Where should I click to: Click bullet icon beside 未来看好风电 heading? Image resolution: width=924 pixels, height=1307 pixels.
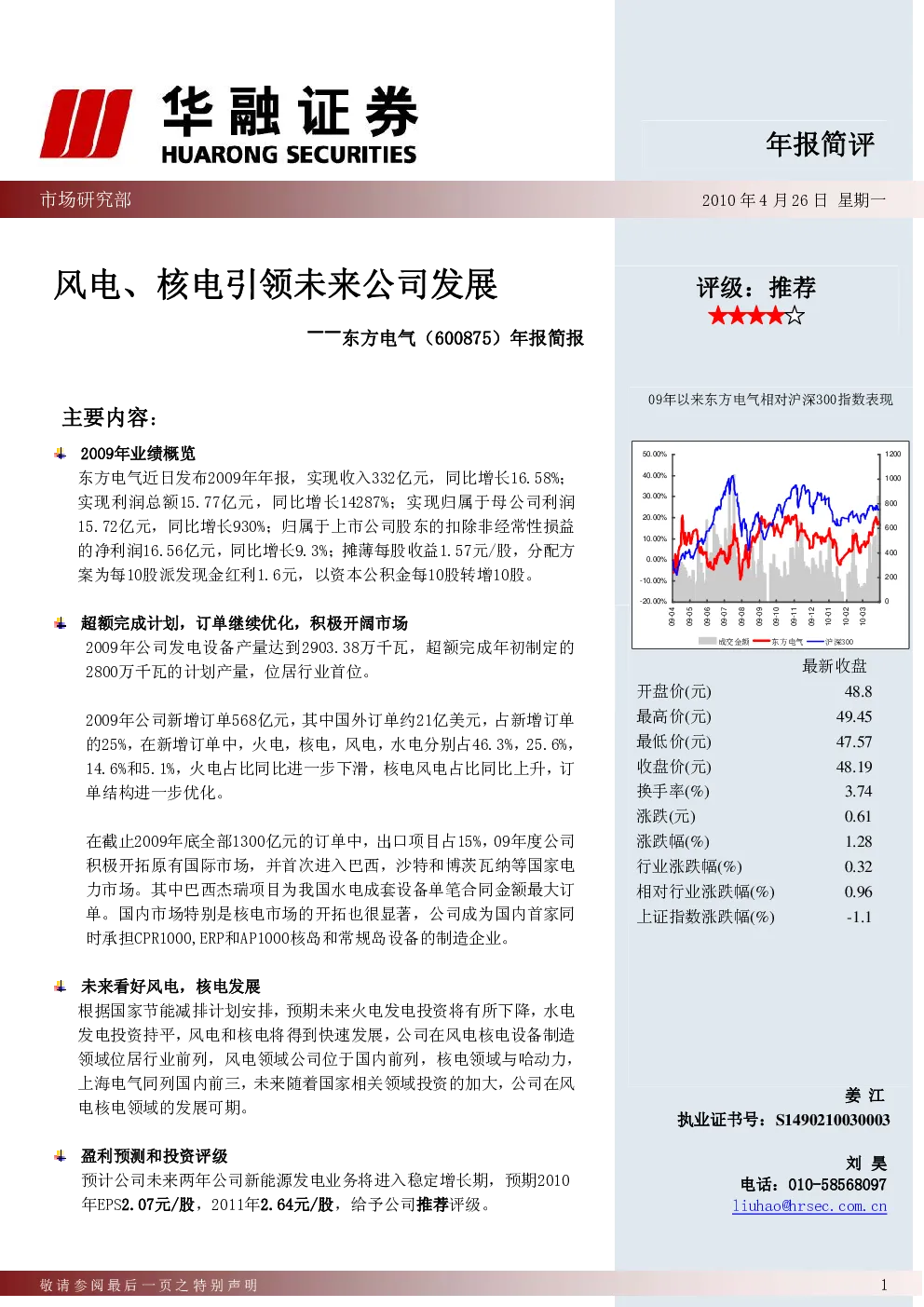61,987
